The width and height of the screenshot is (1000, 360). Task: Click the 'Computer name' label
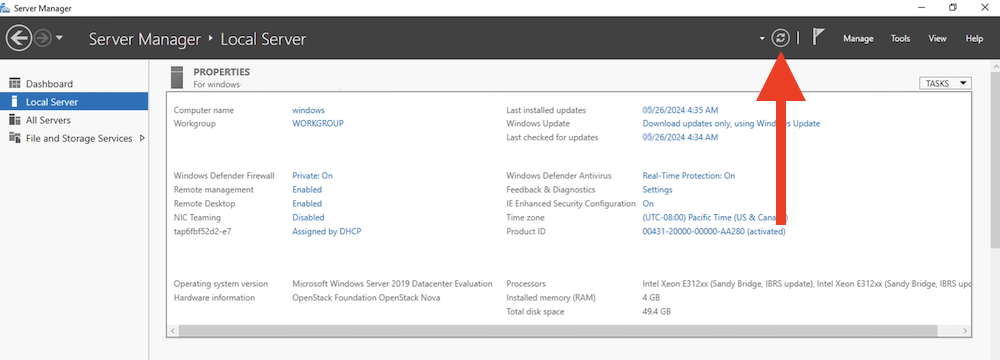(x=203, y=110)
